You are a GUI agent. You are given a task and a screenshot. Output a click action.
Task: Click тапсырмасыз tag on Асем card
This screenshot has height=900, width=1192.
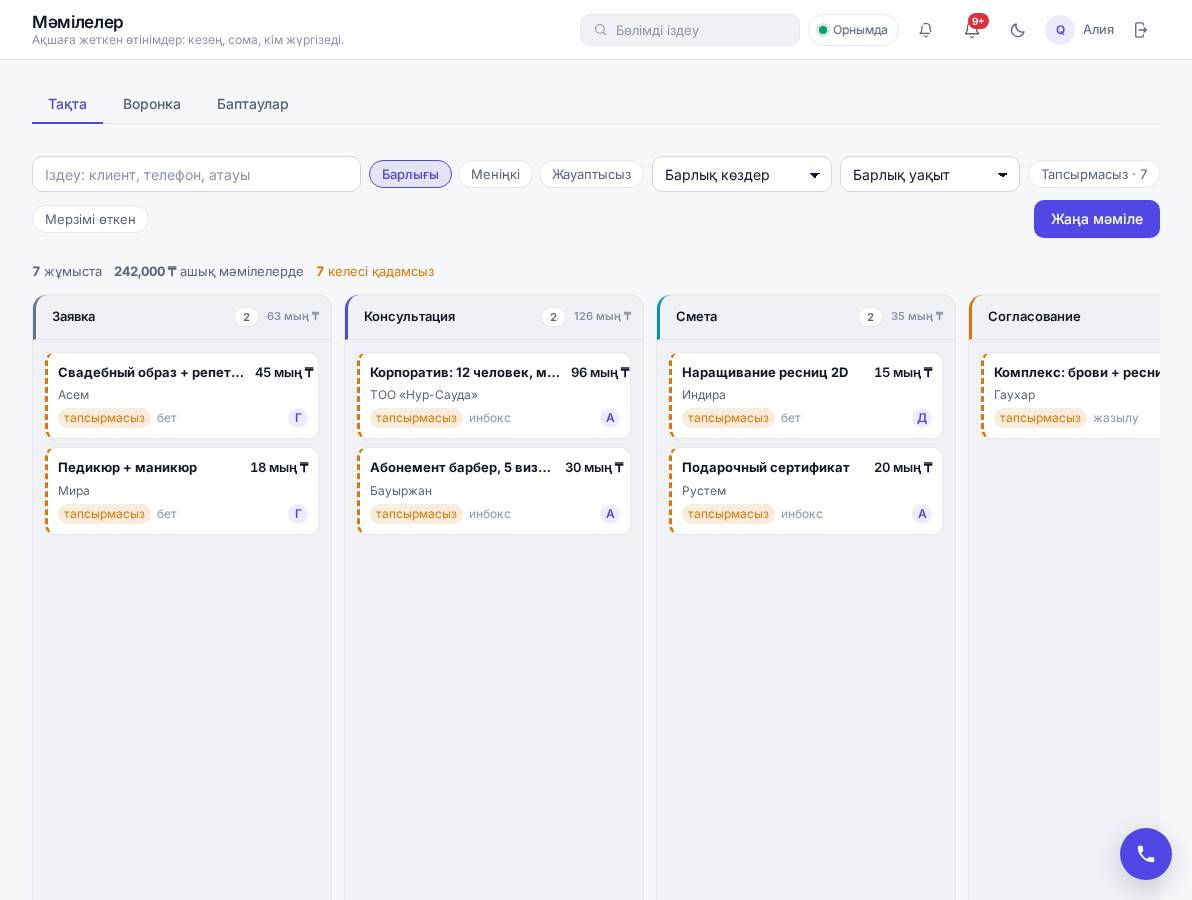(104, 417)
